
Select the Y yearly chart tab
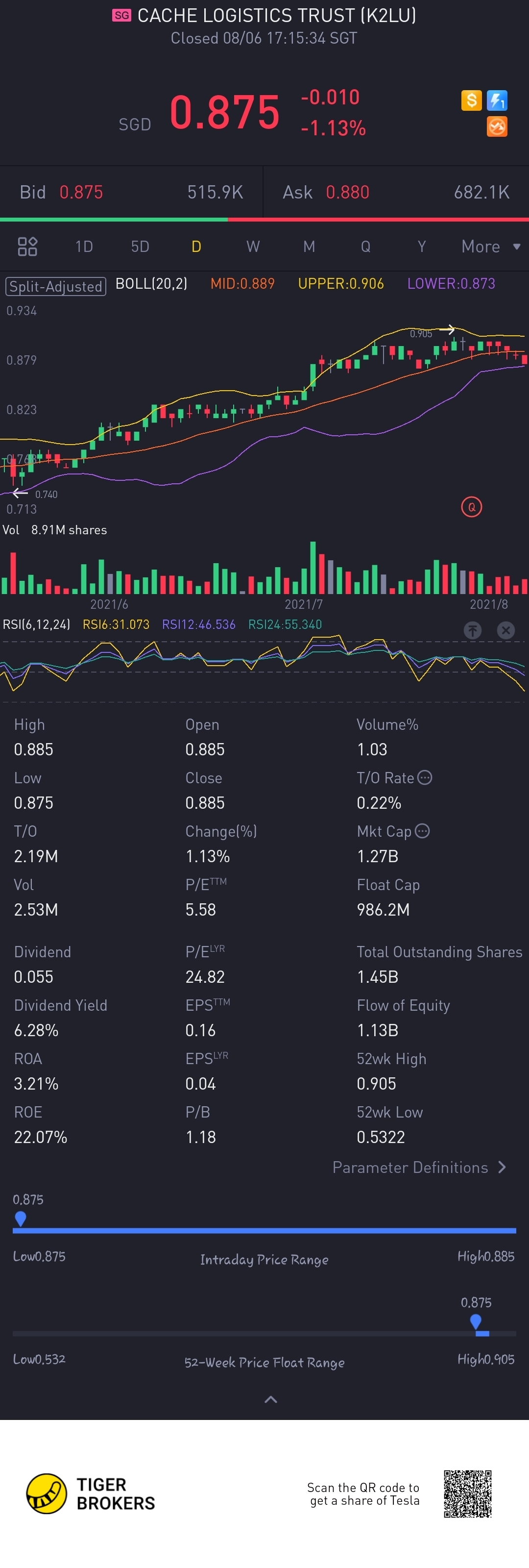[421, 247]
